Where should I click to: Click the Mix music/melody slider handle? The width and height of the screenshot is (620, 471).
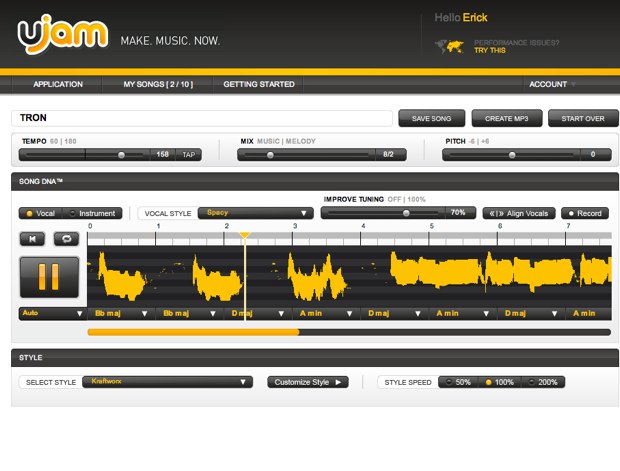point(270,155)
